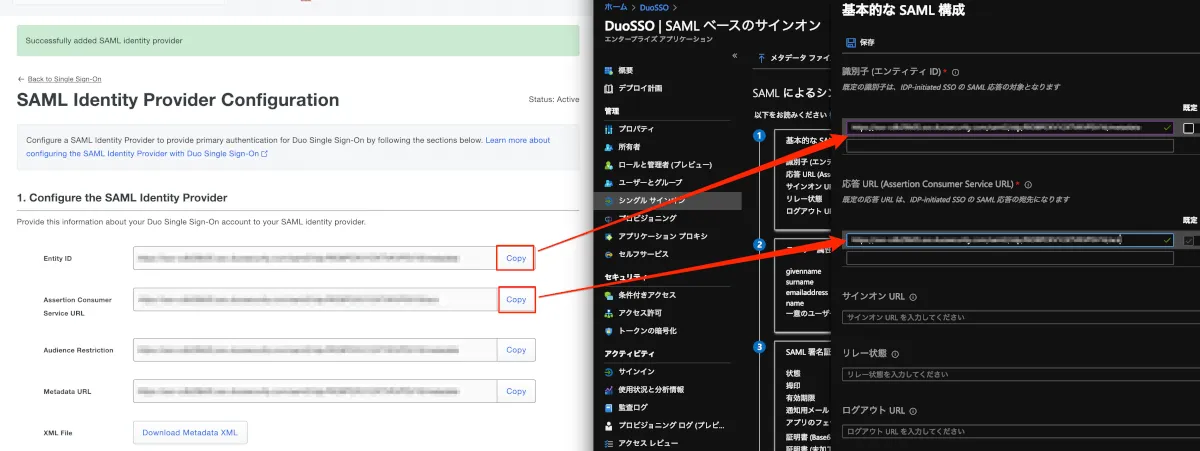Select Sign-ins (サインイン) under Activity

coord(636,372)
